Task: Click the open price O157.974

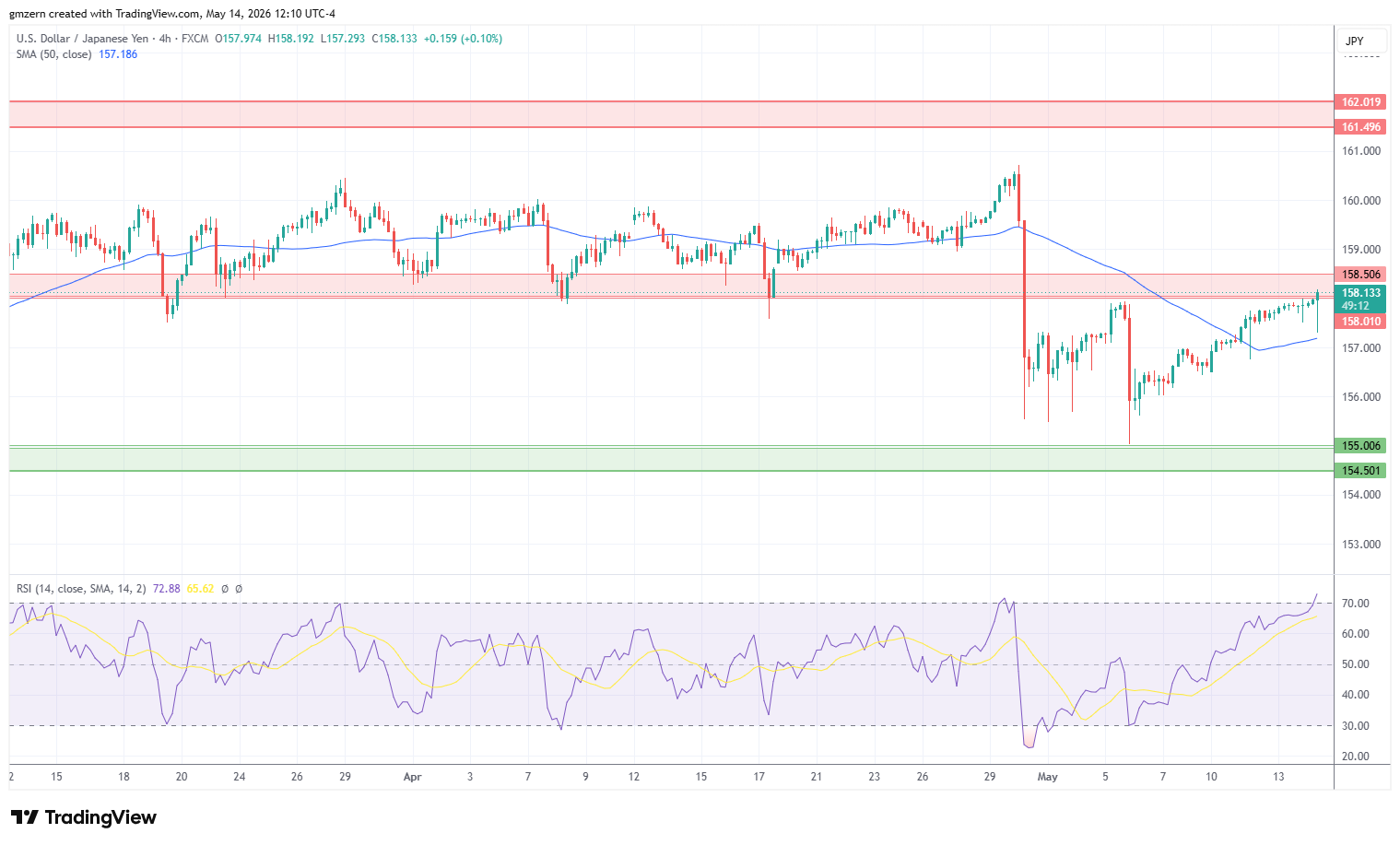Action: [x=238, y=39]
